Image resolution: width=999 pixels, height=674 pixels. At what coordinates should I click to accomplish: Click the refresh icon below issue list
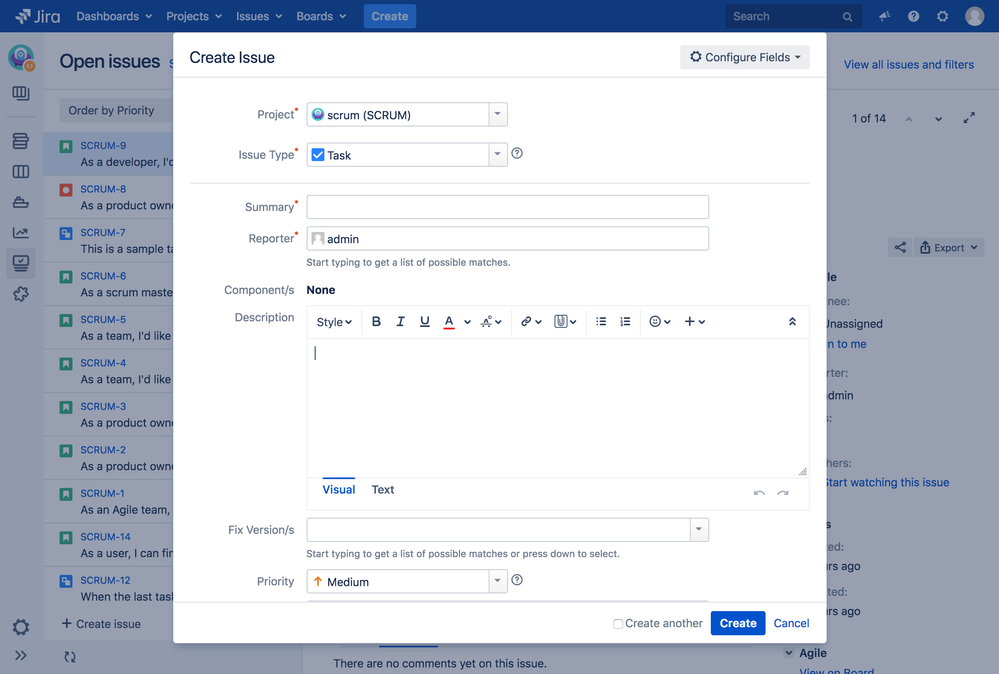click(70, 657)
